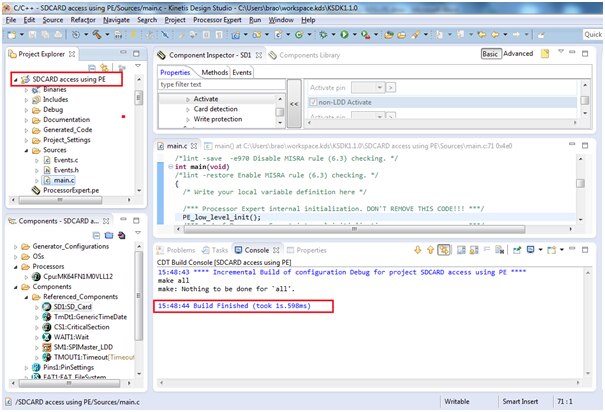
Task: Toggle the non-LDD Activate checkbox
Action: (312, 102)
